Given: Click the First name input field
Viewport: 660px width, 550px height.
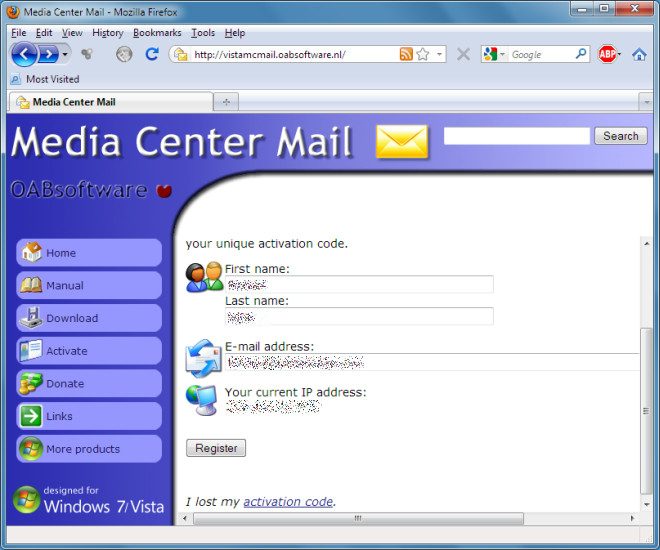Looking at the screenshot, I should pos(359,284).
